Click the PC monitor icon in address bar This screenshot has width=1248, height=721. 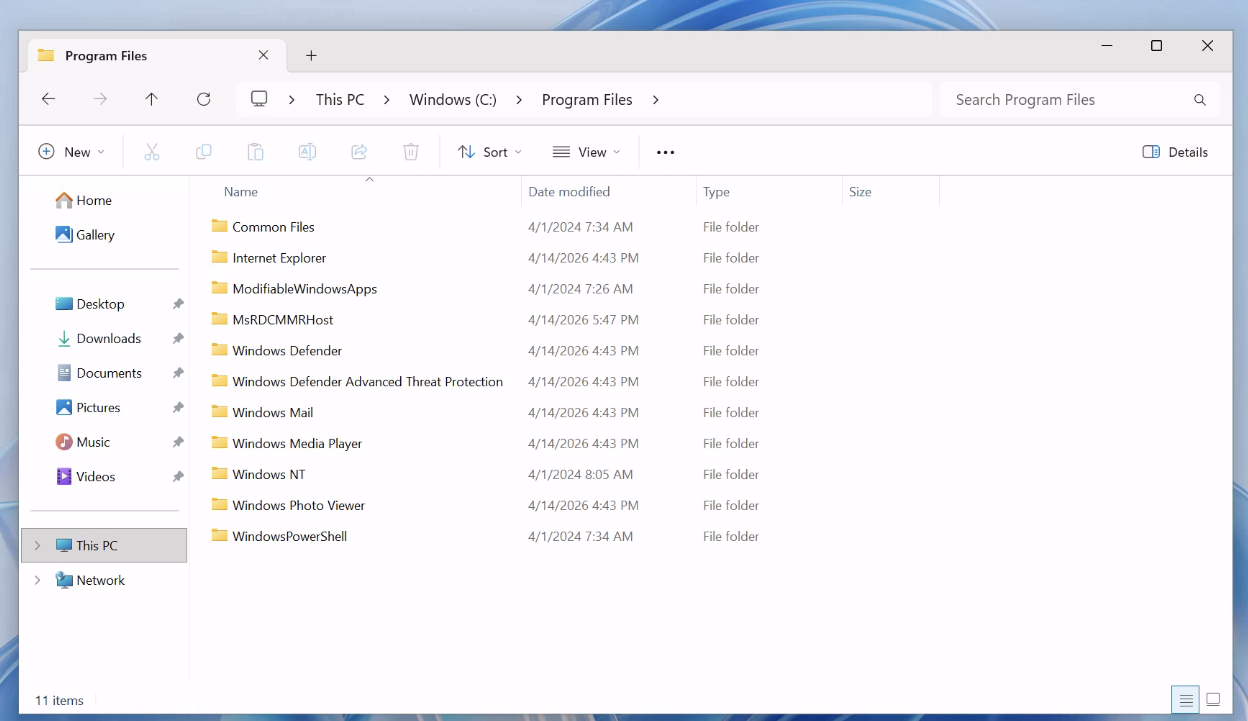(259, 99)
